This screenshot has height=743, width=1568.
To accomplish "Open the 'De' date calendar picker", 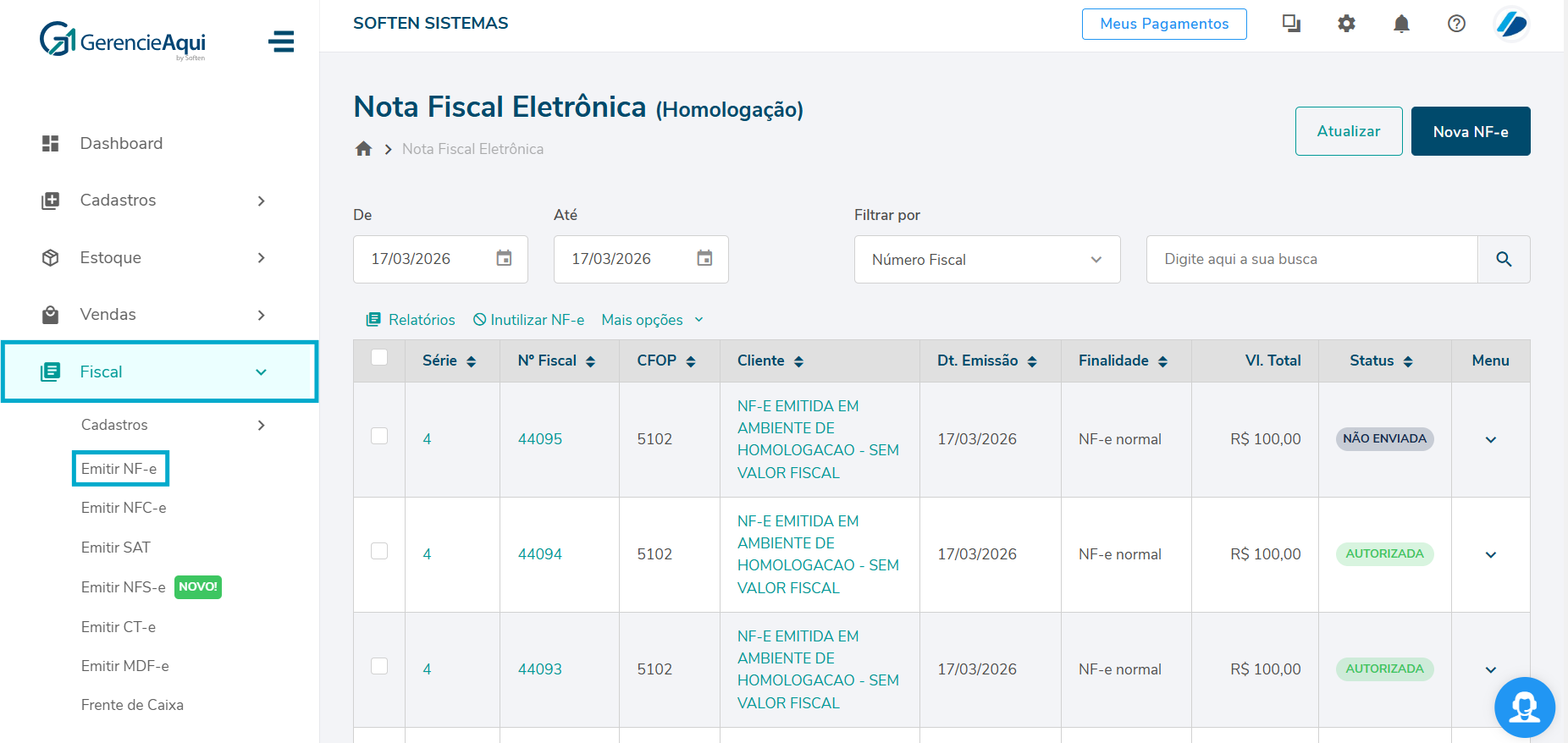I will [x=504, y=259].
